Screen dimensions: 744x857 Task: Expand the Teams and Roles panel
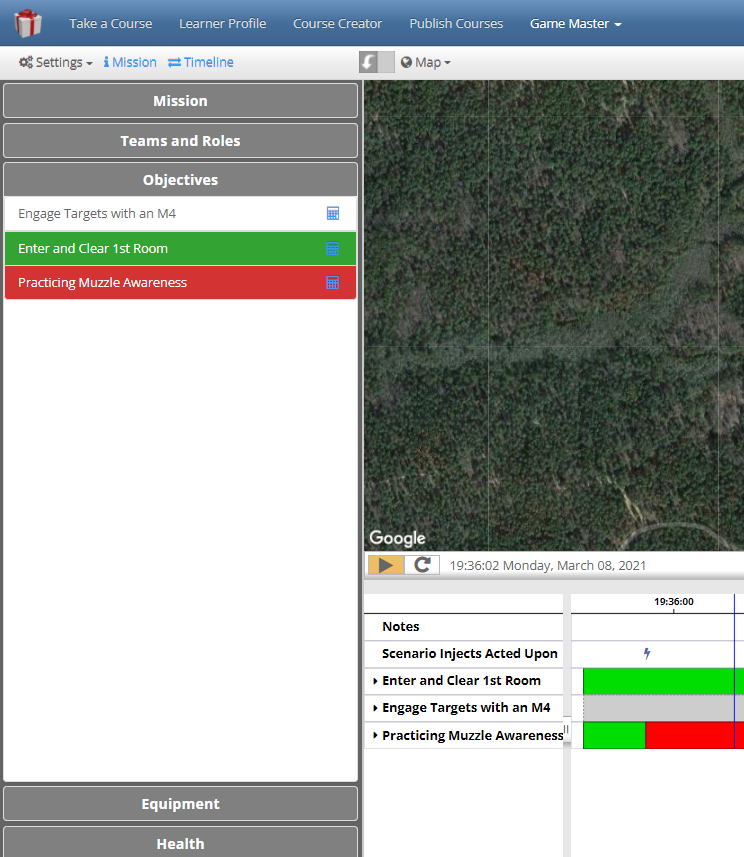(180, 140)
